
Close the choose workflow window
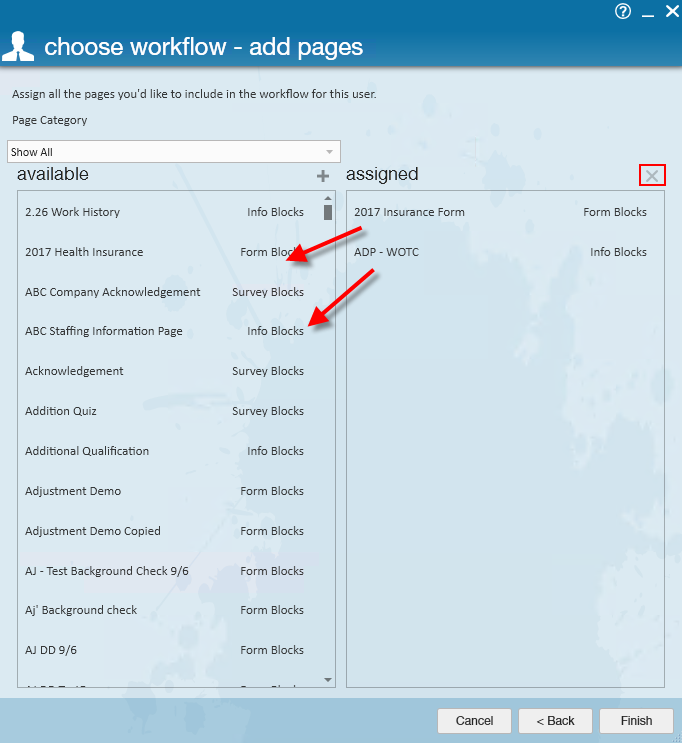[672, 11]
